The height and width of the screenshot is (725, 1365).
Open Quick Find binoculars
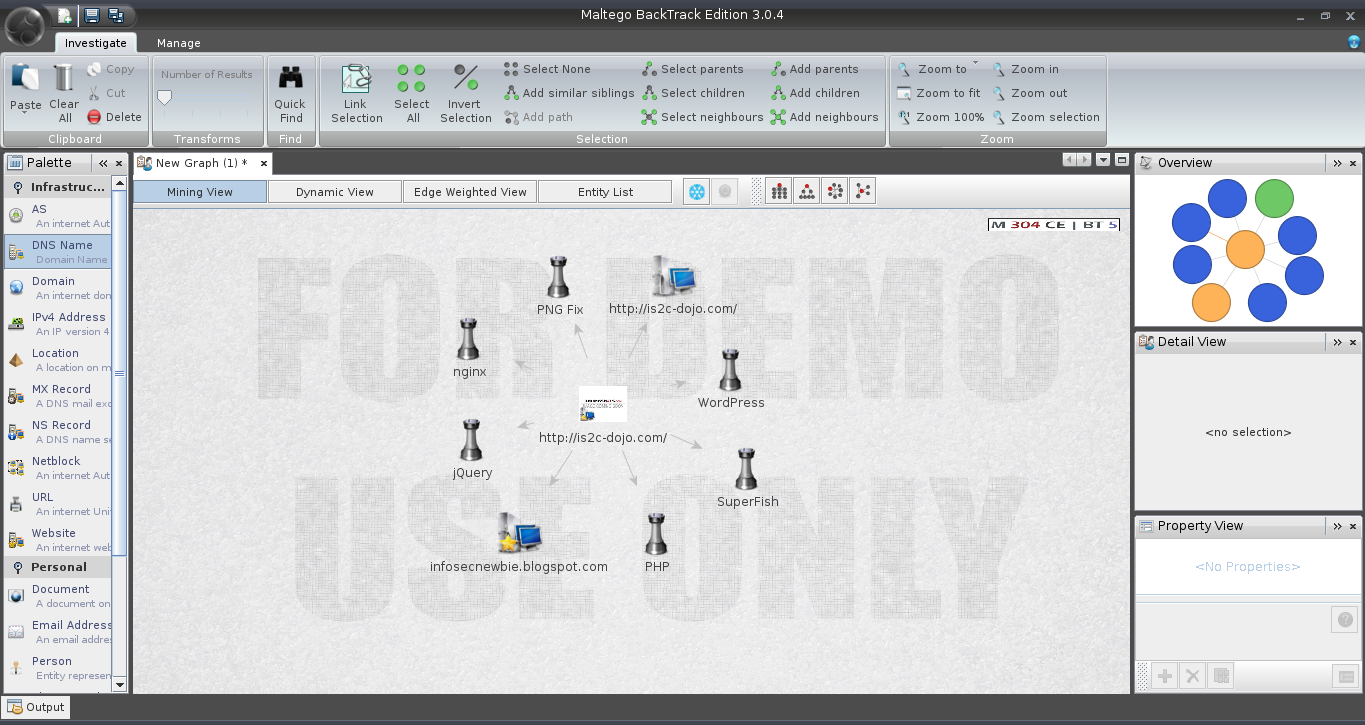290,93
